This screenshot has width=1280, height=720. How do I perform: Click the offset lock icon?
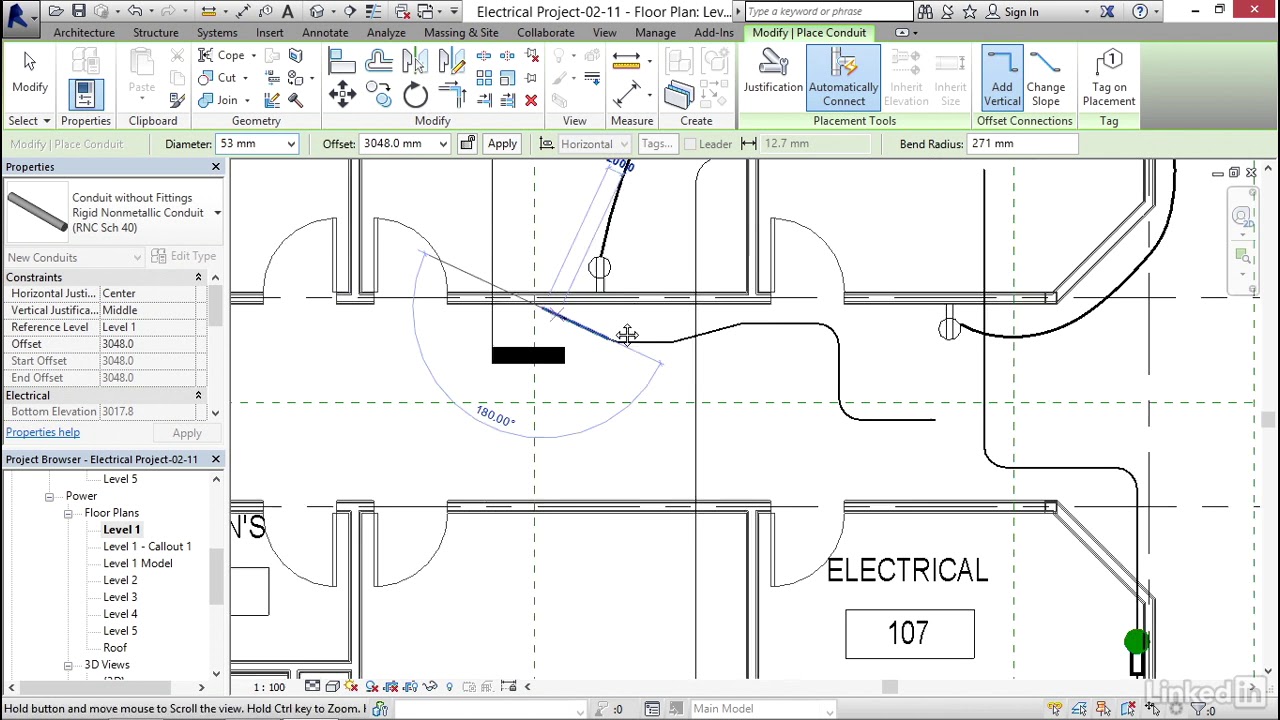click(467, 143)
